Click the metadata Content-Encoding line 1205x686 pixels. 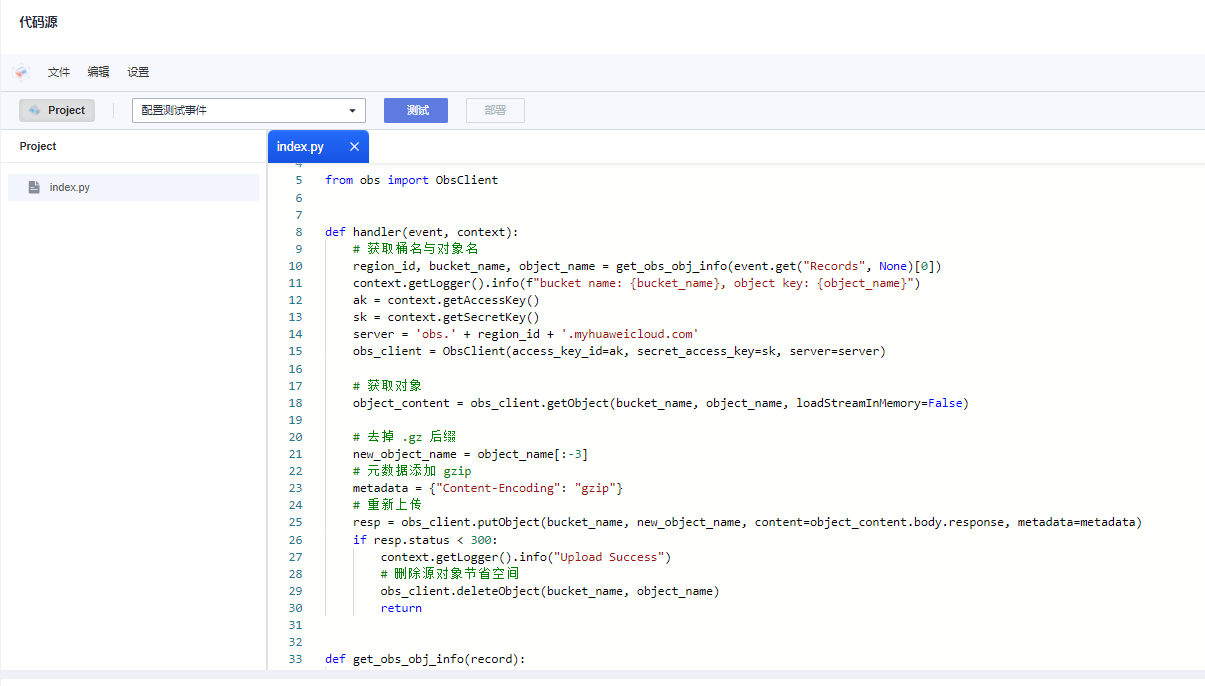(488, 488)
